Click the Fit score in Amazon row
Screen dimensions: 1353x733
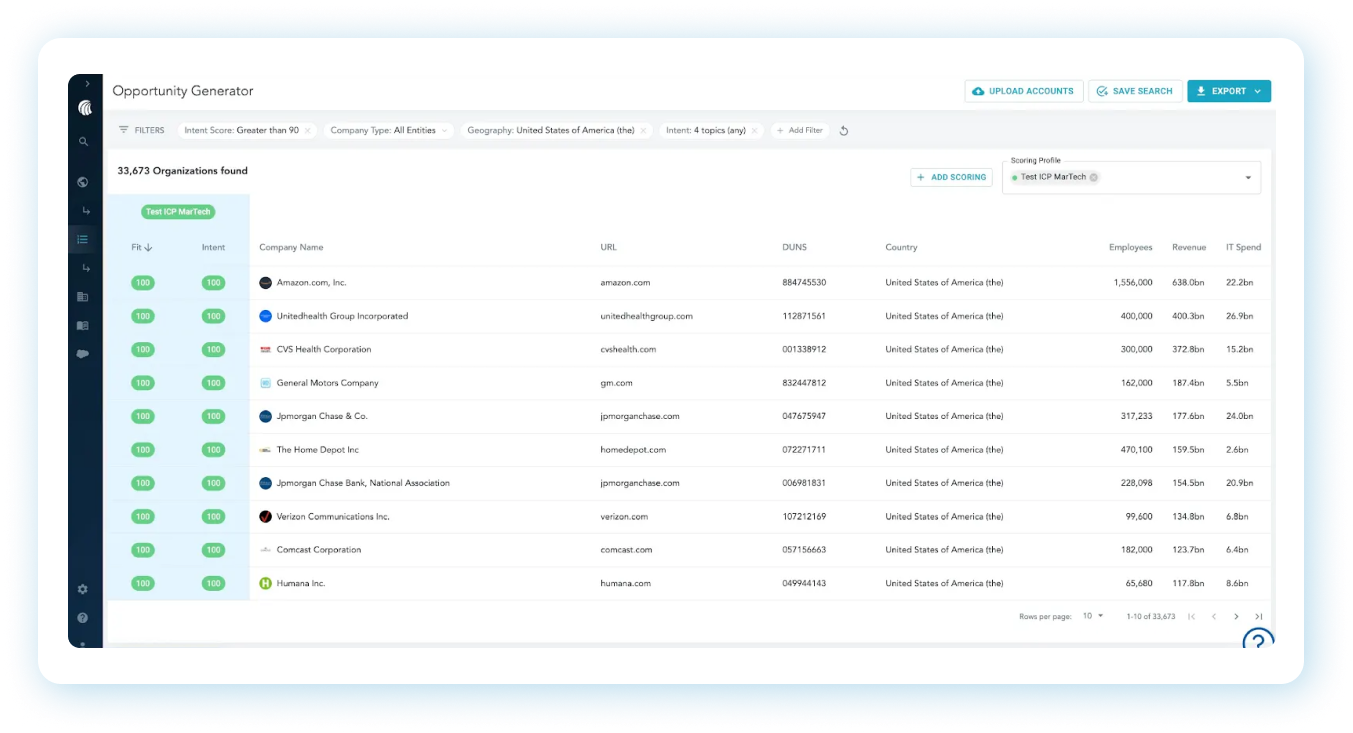tap(143, 283)
